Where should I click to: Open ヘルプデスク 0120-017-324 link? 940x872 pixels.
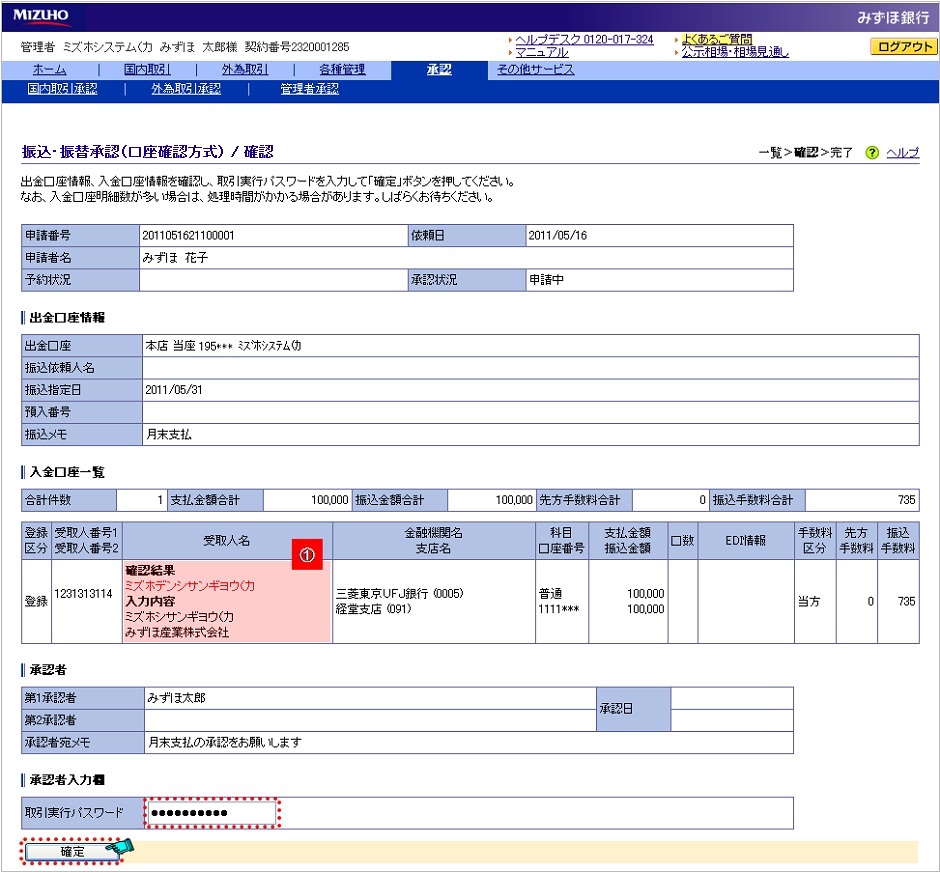click(584, 40)
